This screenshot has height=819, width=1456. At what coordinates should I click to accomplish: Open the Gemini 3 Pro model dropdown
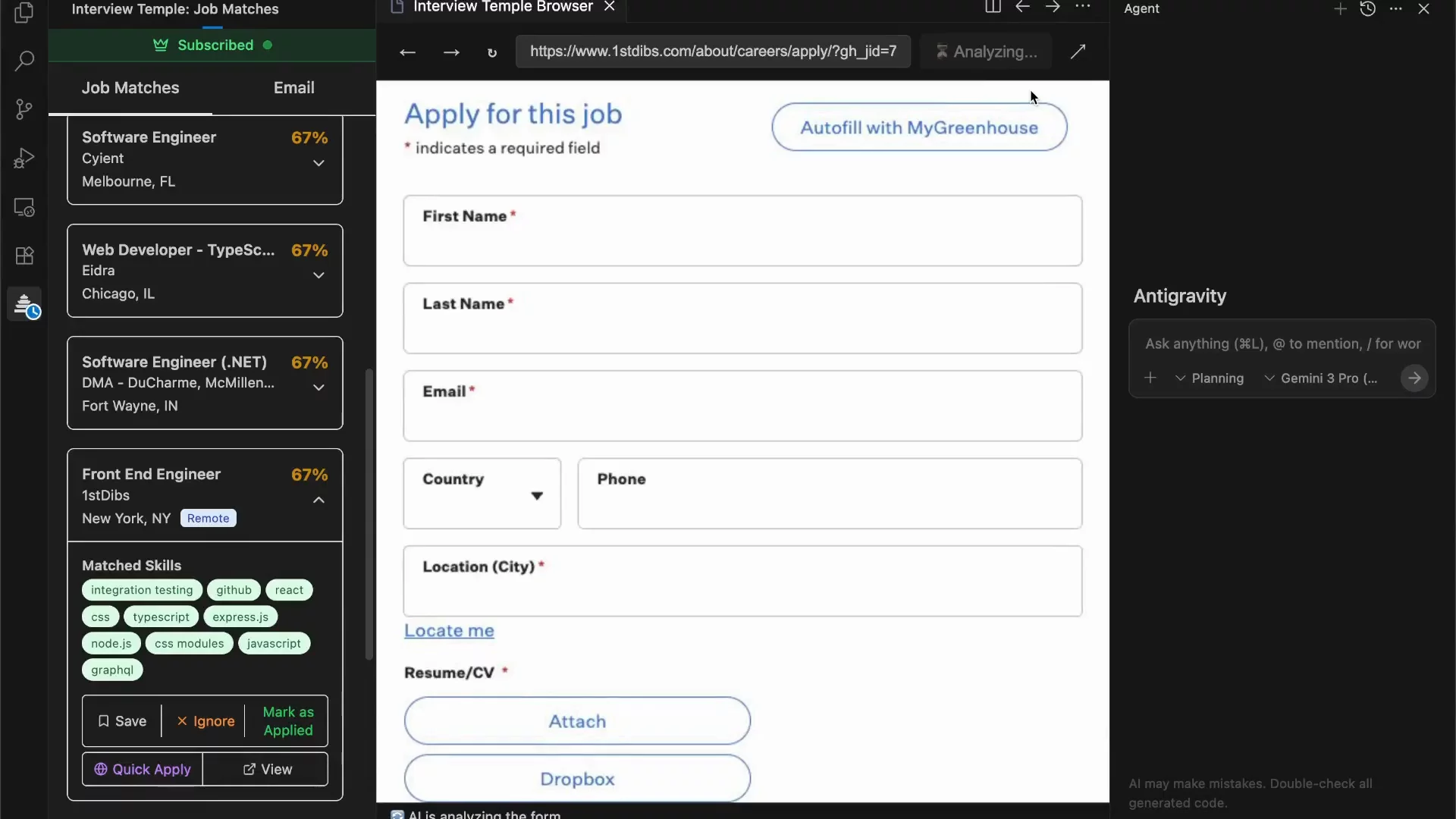pos(1321,378)
